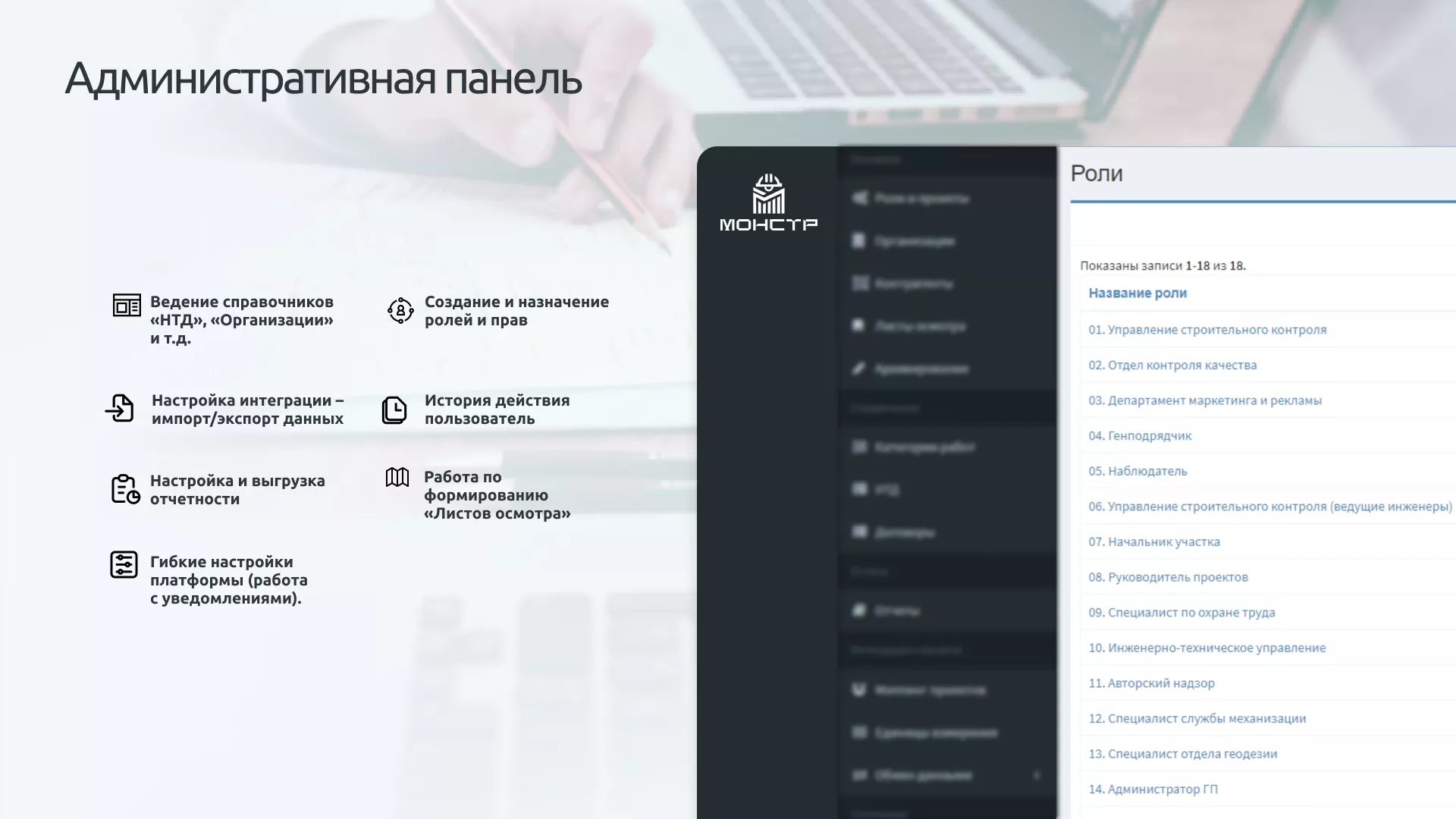Open Маппинг проектов via its icon
The width and height of the screenshot is (1456, 819).
coord(858,690)
